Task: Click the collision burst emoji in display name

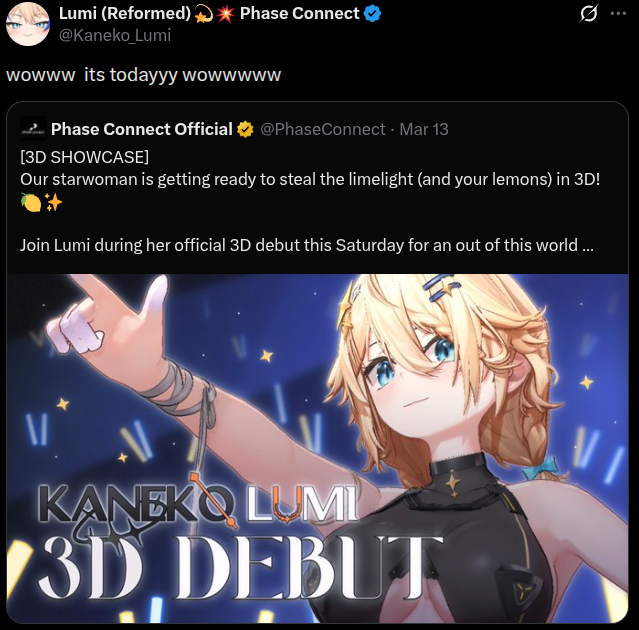Action: (225, 14)
